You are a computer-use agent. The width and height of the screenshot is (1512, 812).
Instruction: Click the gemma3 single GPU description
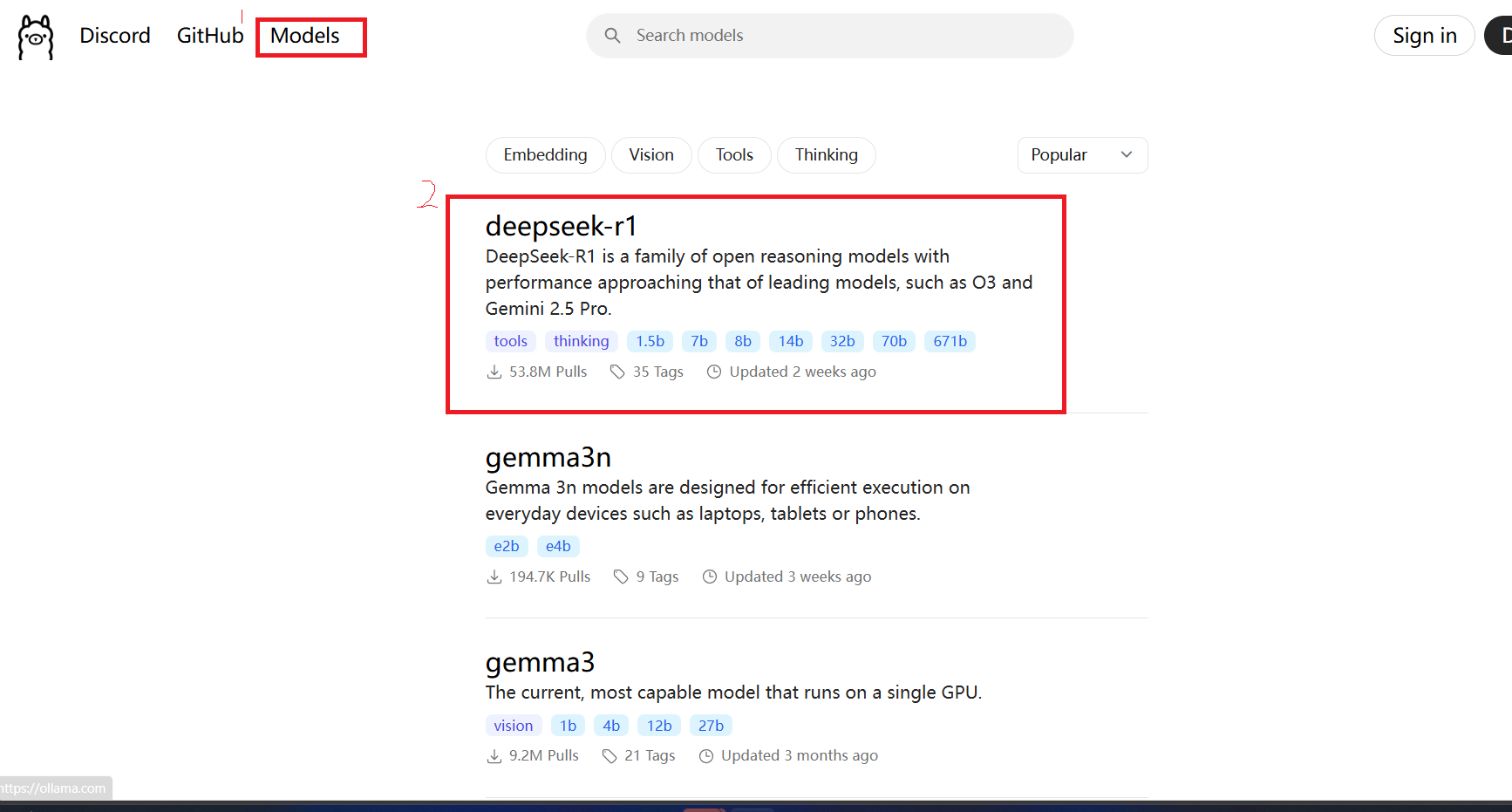pos(734,693)
